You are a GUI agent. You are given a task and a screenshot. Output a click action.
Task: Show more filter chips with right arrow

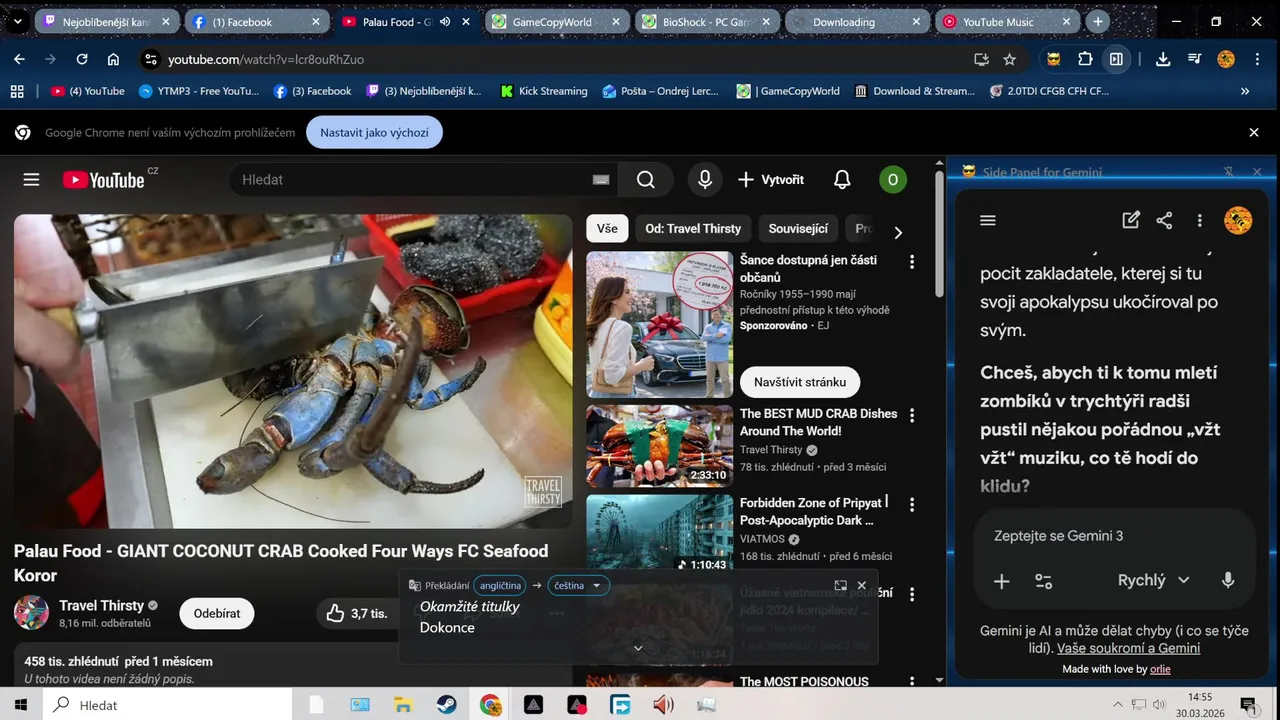point(898,232)
